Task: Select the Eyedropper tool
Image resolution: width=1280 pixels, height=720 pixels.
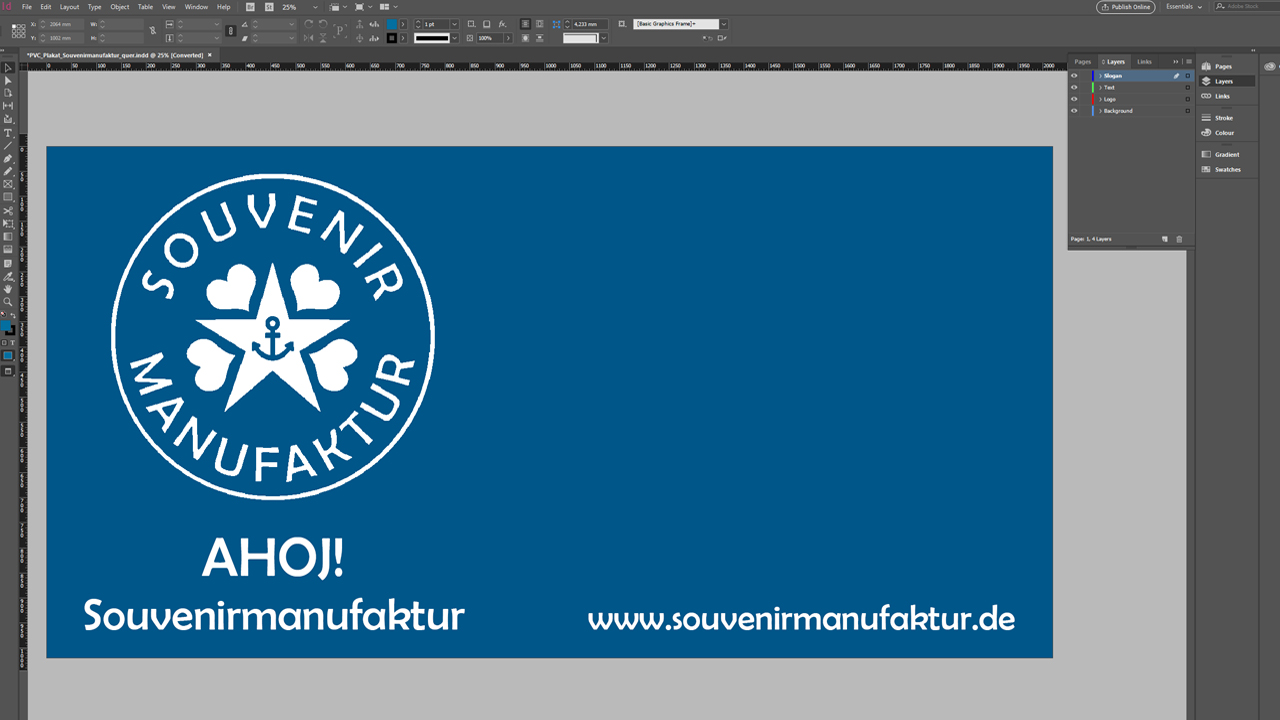Action: [8, 276]
